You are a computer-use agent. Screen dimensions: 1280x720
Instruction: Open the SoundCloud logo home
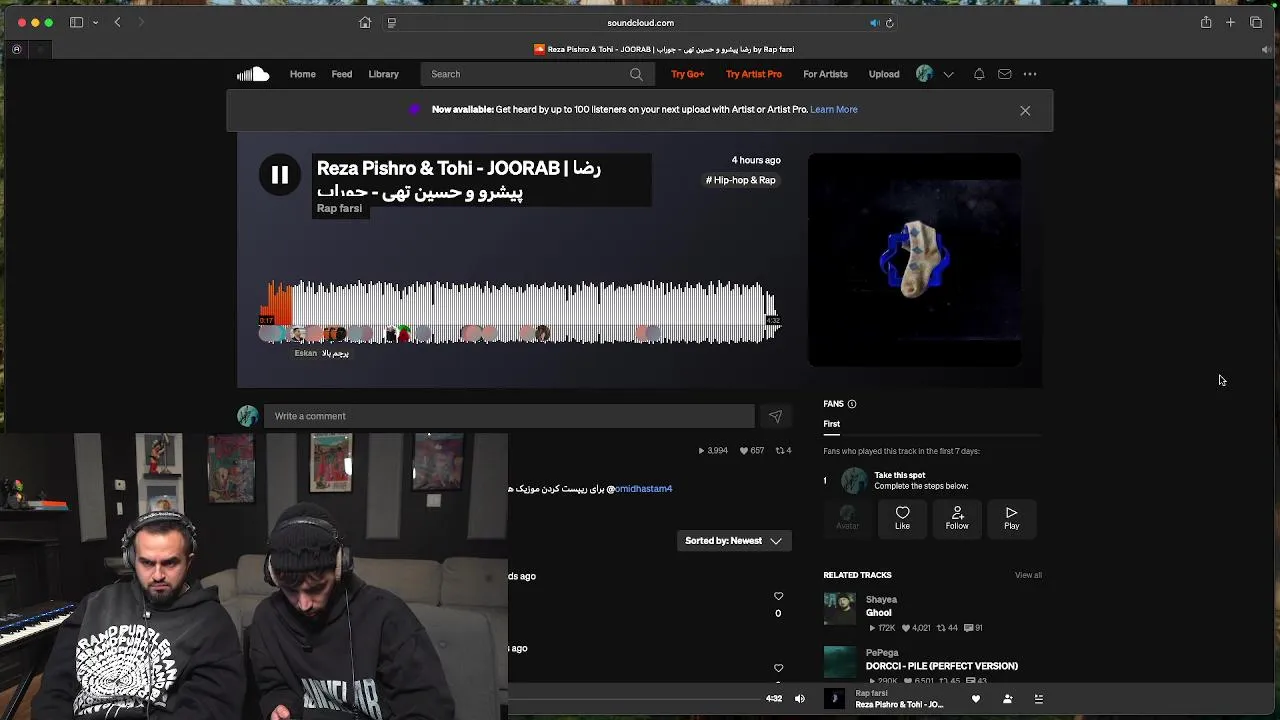point(253,74)
